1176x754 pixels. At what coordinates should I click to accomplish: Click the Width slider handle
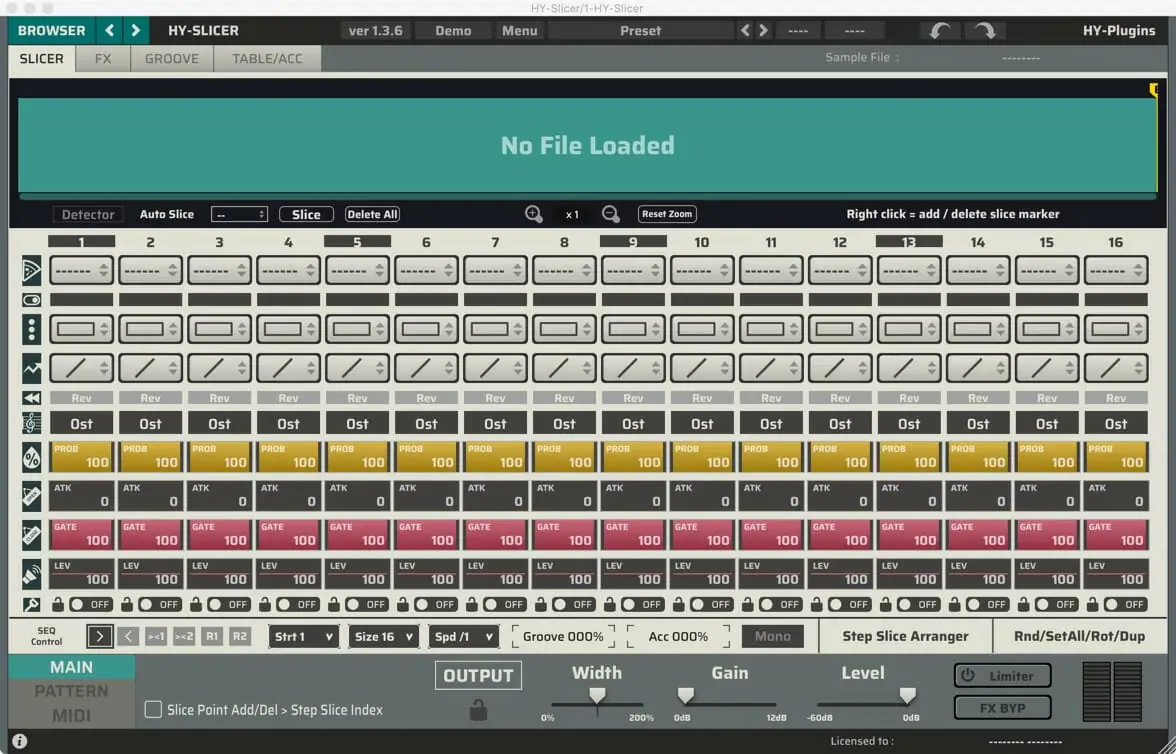click(597, 695)
